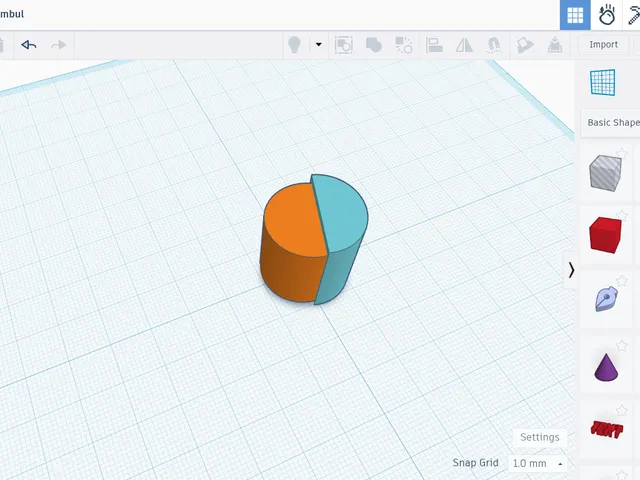The width and height of the screenshot is (640, 480).
Task: Favorite the Text shape star
Action: pos(622,411)
